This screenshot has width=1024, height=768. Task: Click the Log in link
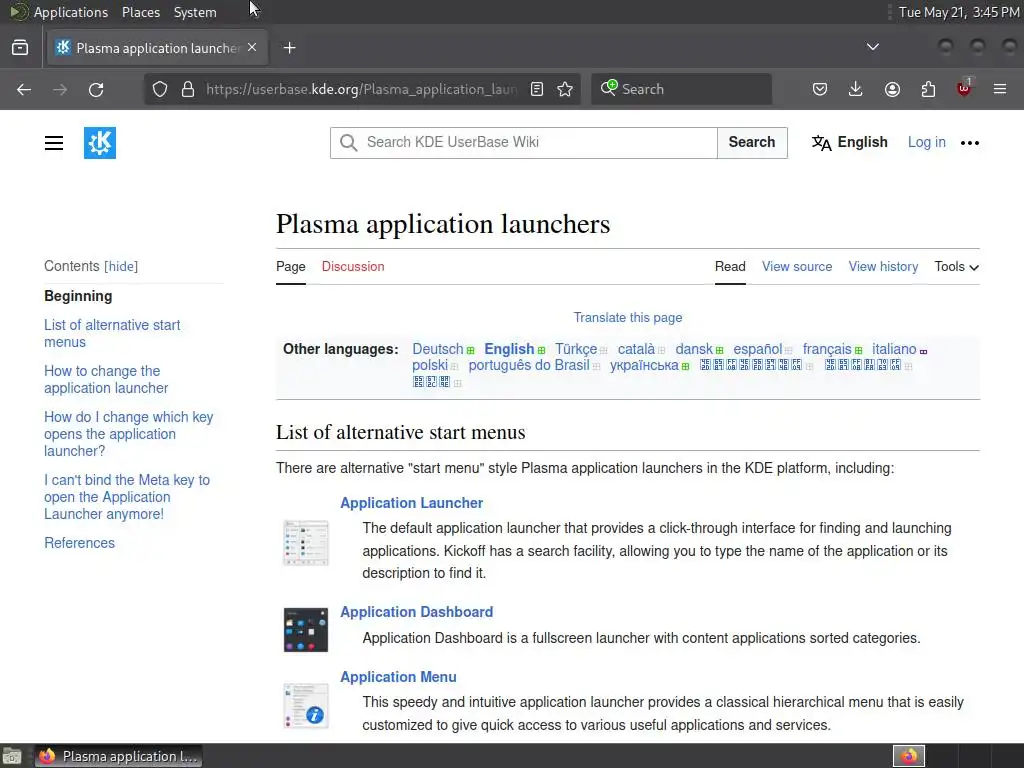[x=927, y=142]
